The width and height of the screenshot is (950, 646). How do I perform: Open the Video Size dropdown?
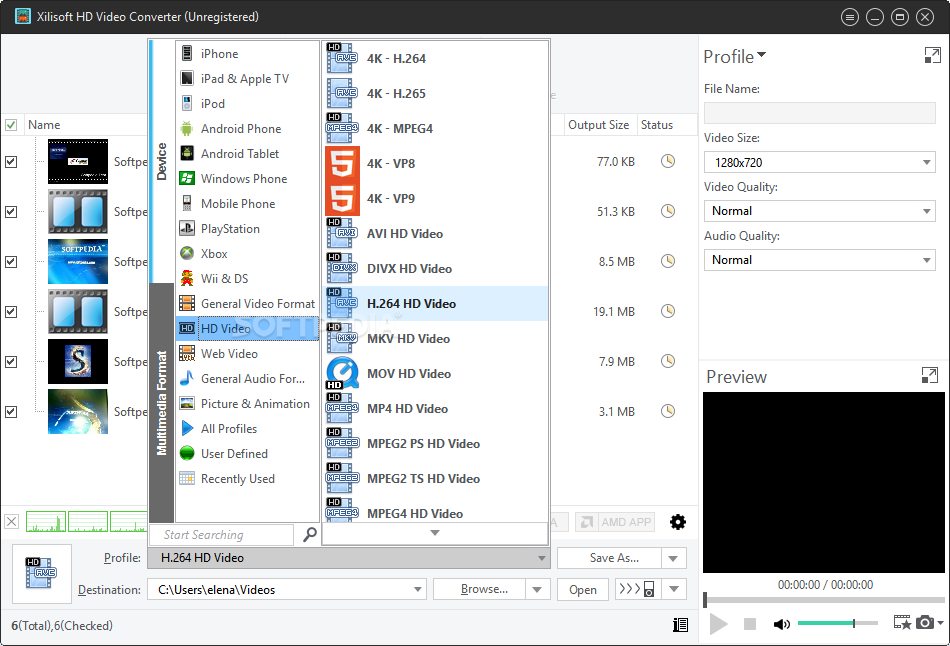tap(820, 162)
